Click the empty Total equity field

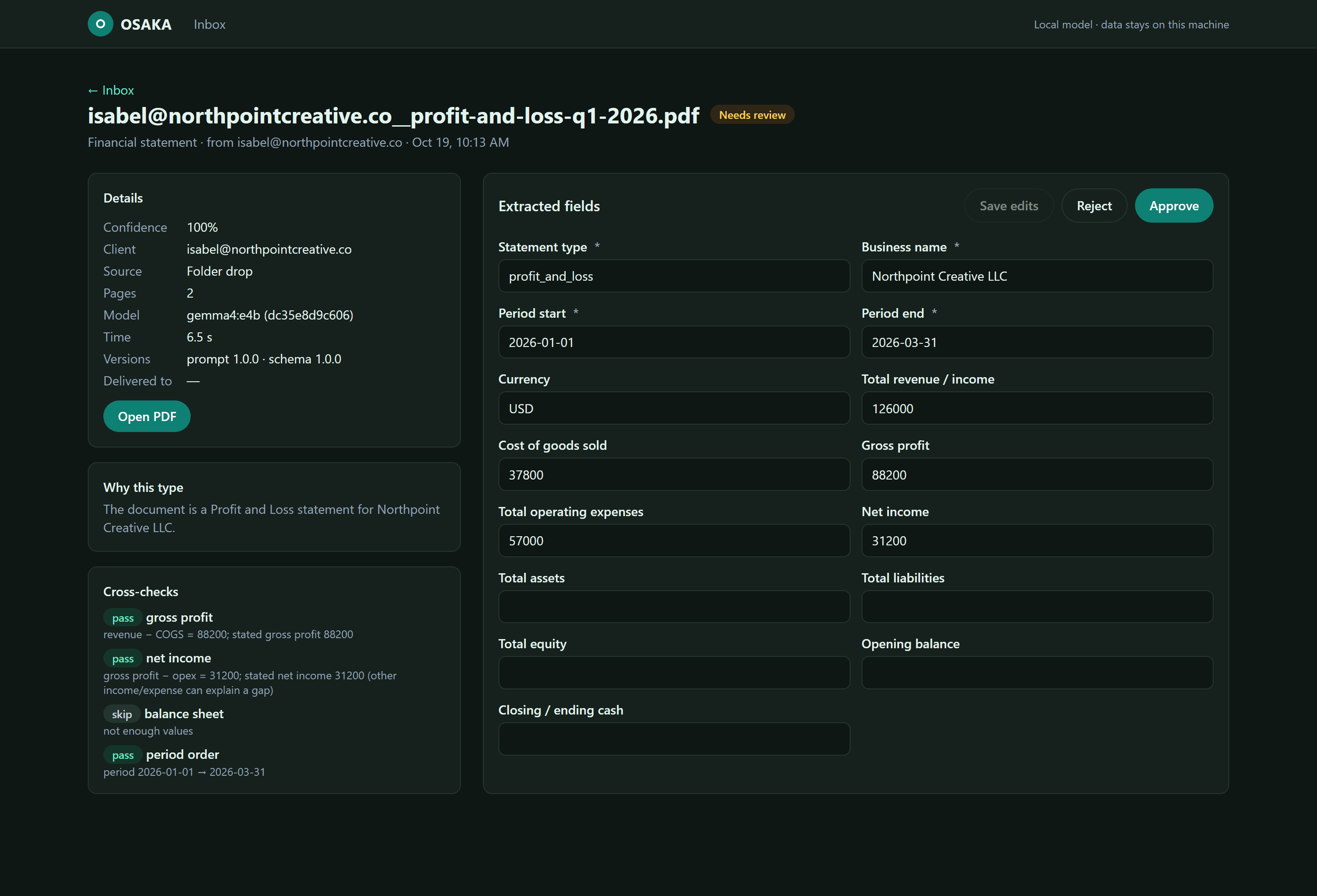(x=674, y=673)
